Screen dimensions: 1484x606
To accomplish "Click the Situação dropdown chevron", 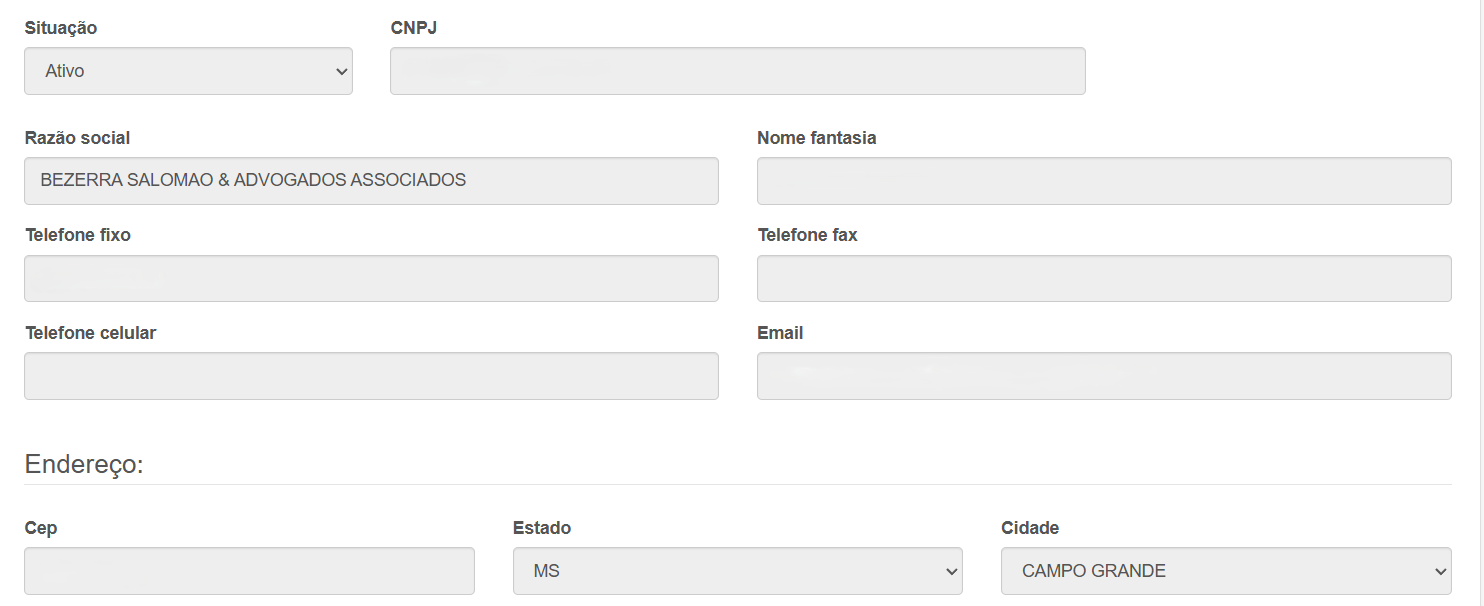I will [340, 70].
